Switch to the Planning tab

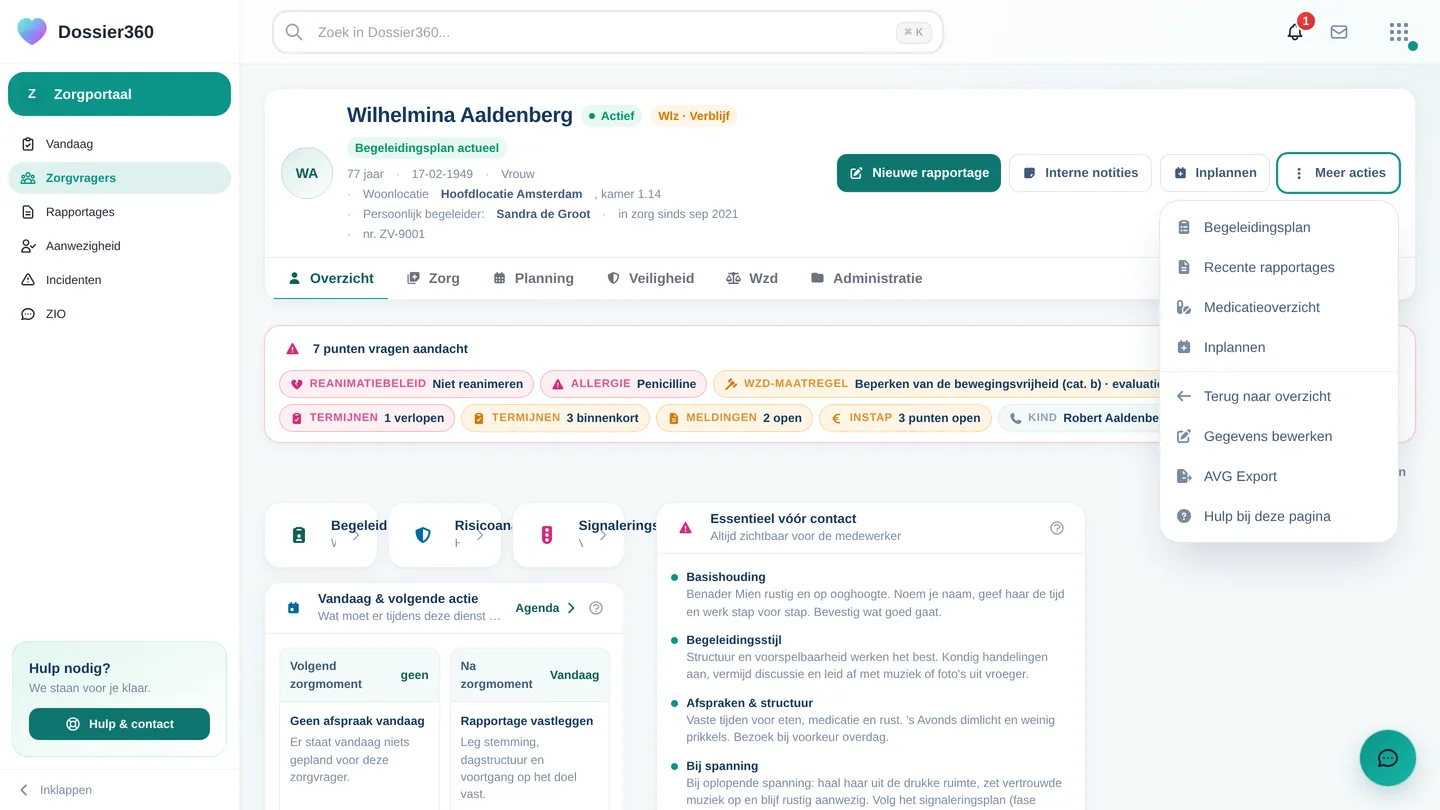(534, 278)
